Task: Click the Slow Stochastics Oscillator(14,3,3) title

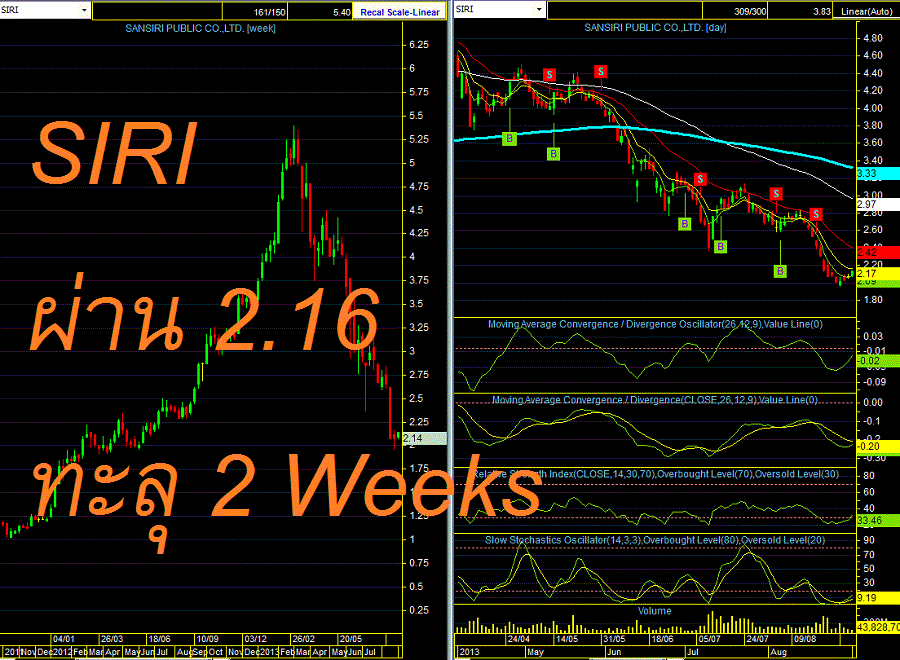Action: tap(655, 540)
